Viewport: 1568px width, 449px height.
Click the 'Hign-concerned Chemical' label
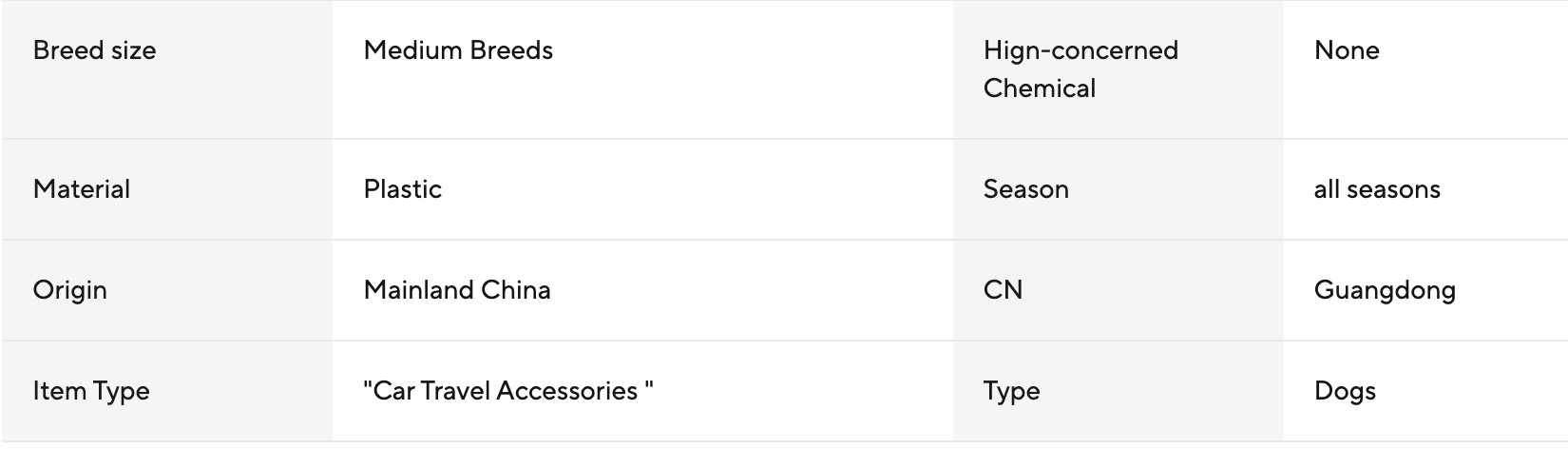(x=1080, y=68)
